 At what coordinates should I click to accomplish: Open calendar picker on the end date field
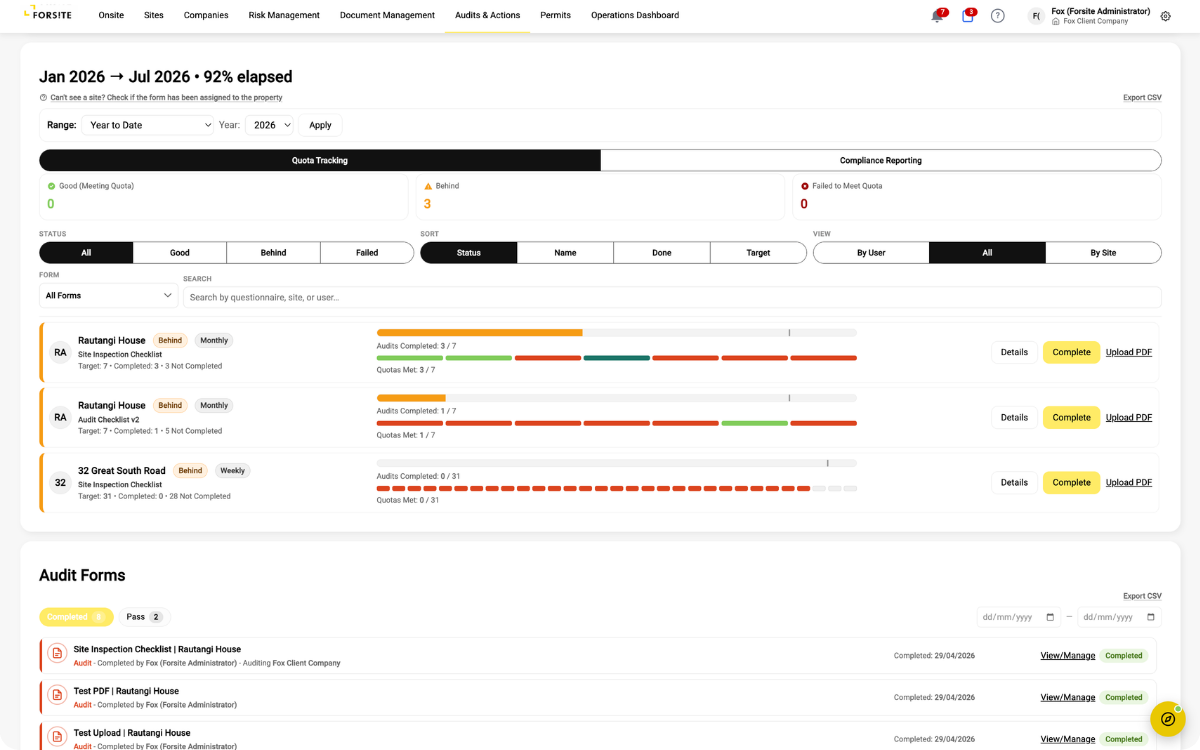(1150, 617)
